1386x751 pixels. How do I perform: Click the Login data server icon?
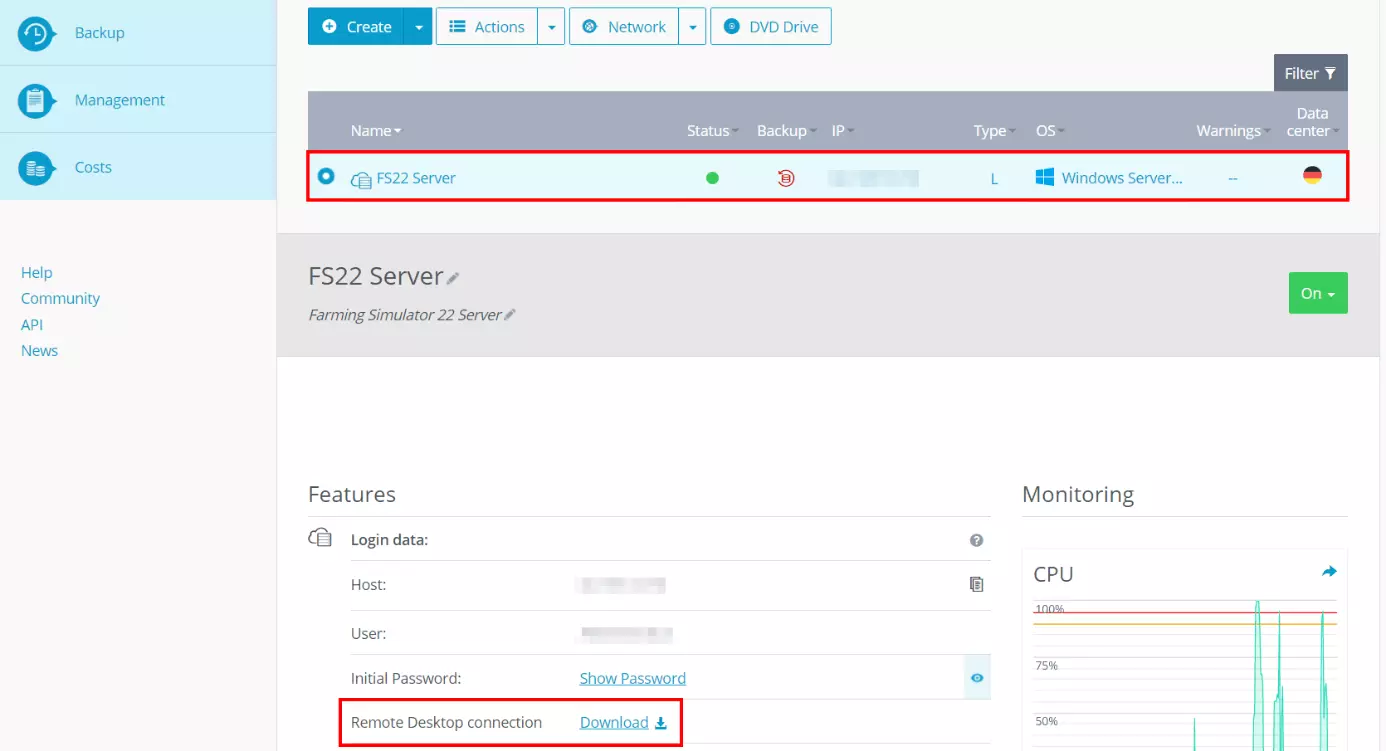point(320,538)
